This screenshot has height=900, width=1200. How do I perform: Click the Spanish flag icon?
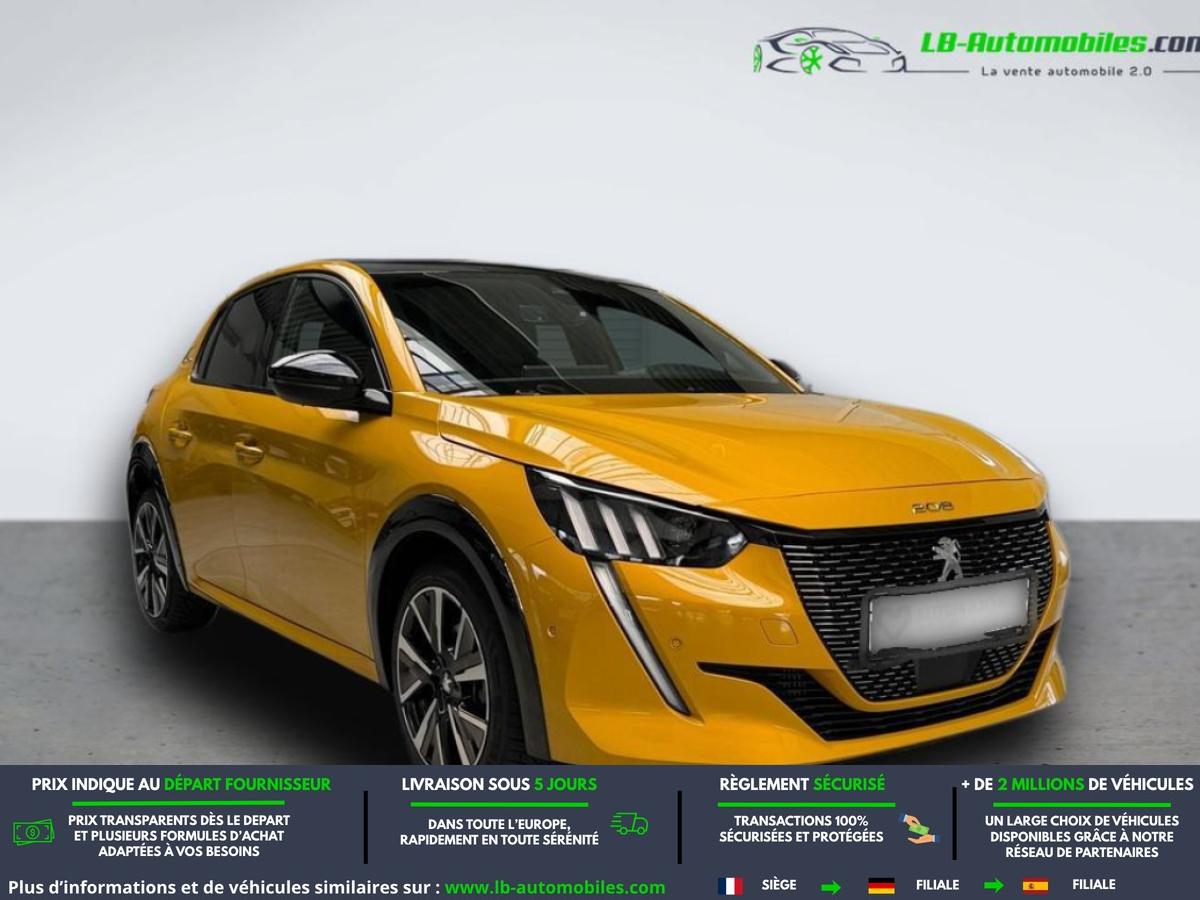1035,886
